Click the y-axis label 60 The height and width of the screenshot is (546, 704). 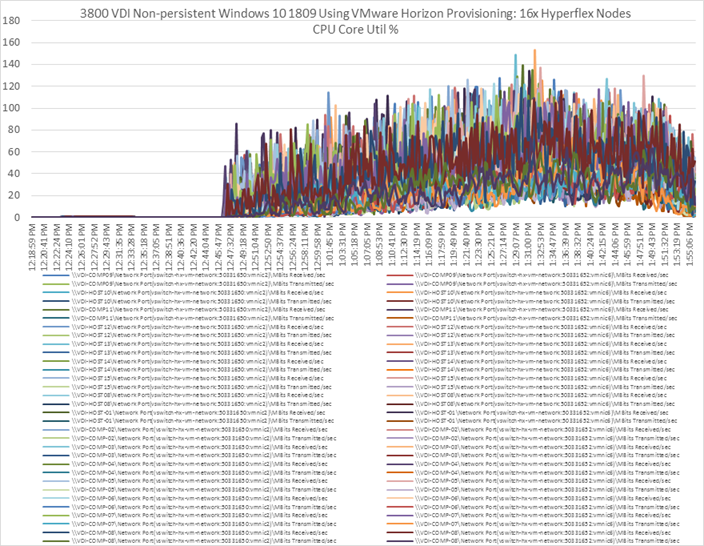[14, 152]
